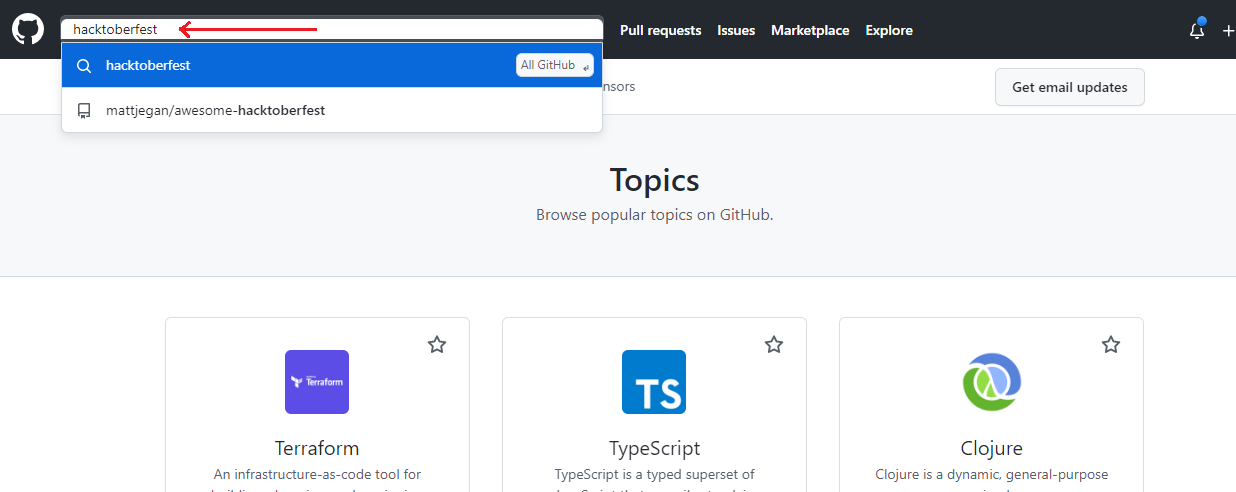Open the GitHub logo home link
This screenshot has width=1236, height=492.
click(x=28, y=29)
